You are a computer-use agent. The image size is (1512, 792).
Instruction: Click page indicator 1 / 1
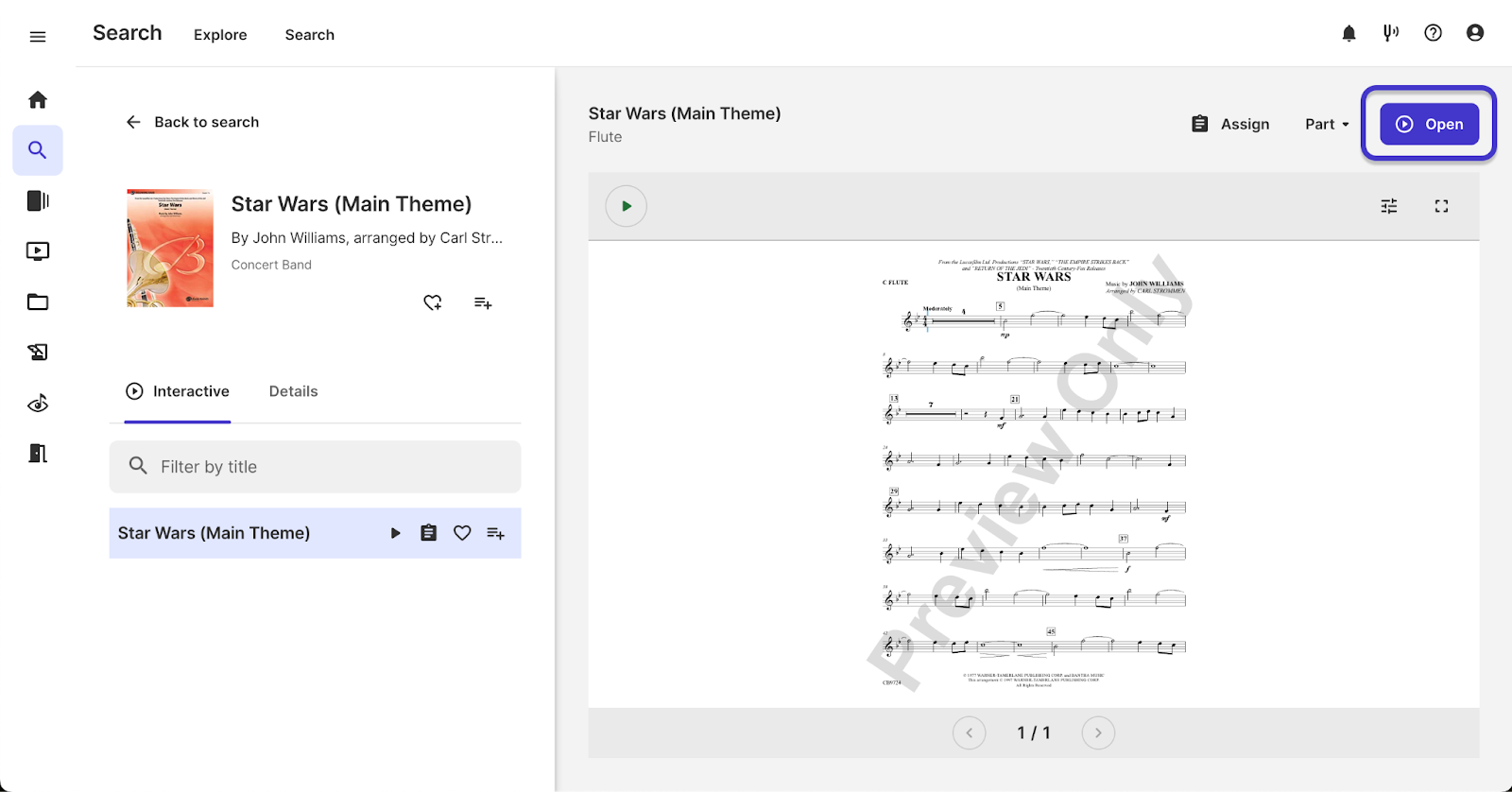(1034, 732)
